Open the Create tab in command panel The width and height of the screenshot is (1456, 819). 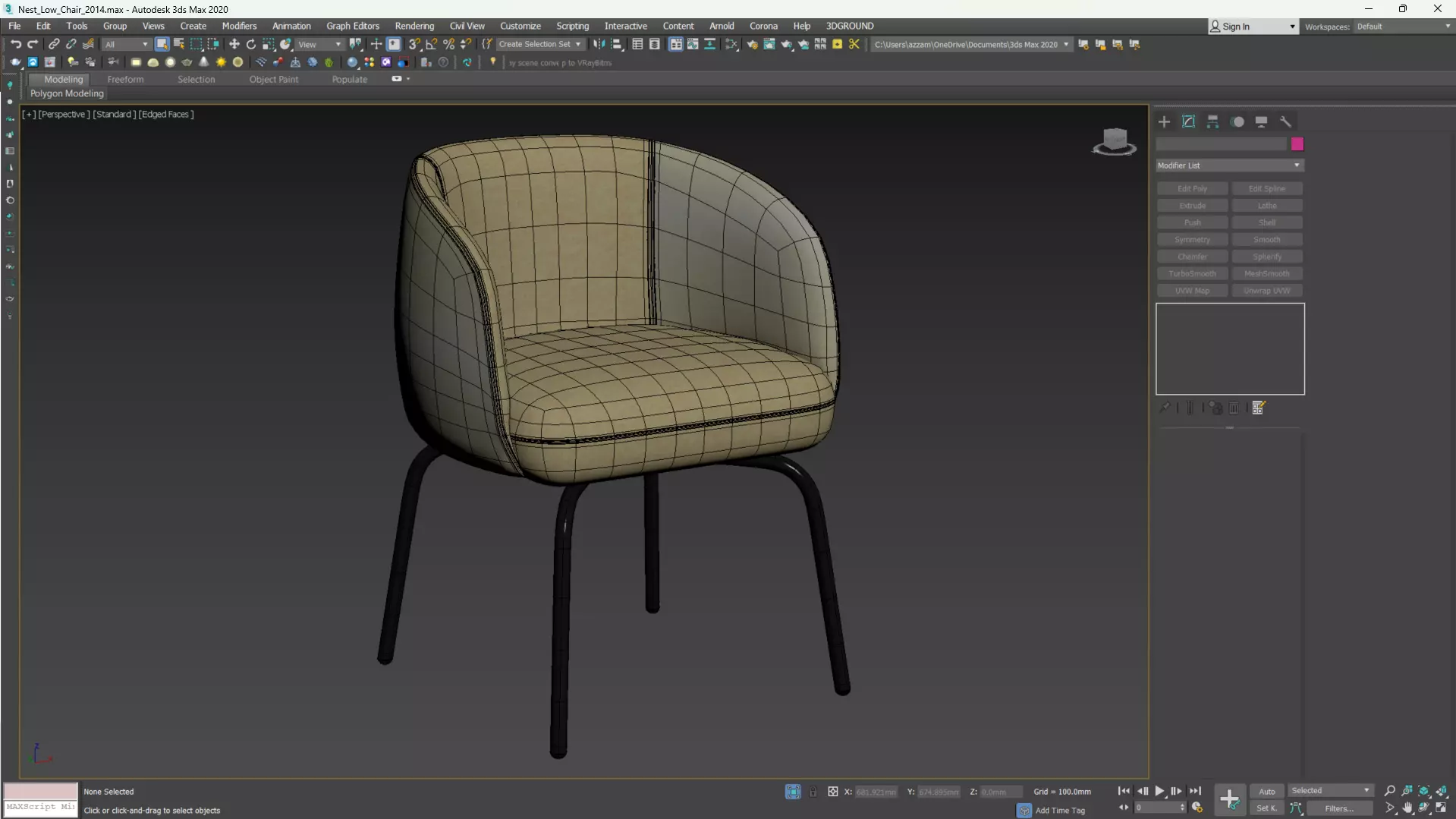(x=1164, y=121)
